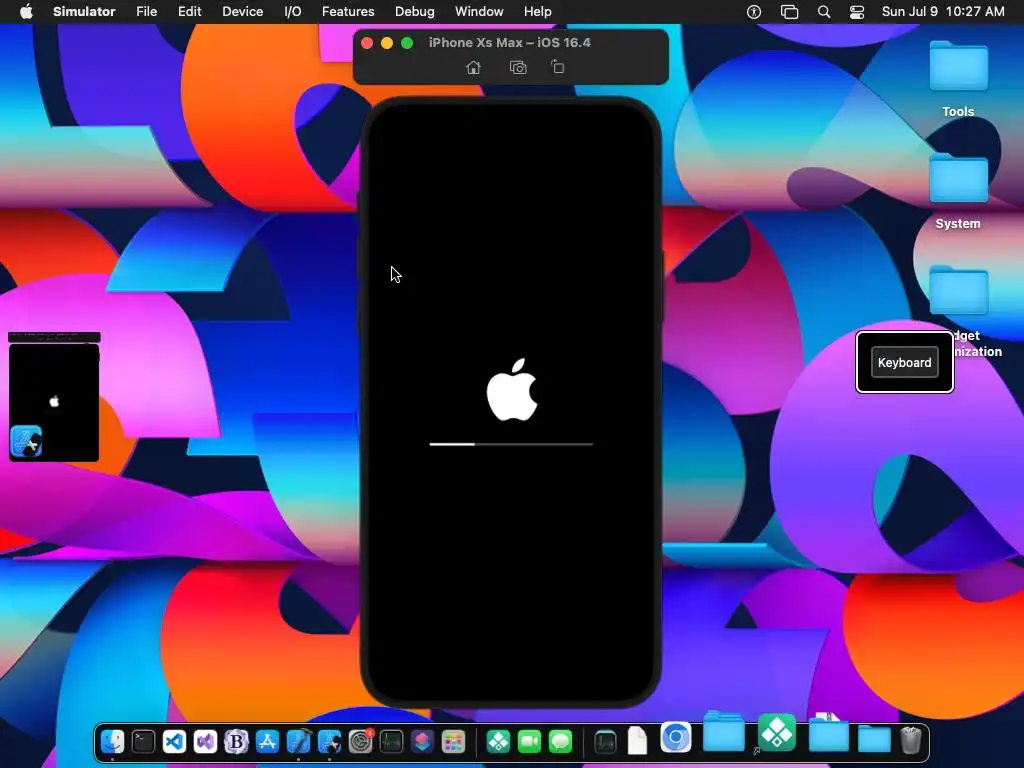The height and width of the screenshot is (768, 1024).
Task: Open the Apple menu
Action: click(x=26, y=12)
